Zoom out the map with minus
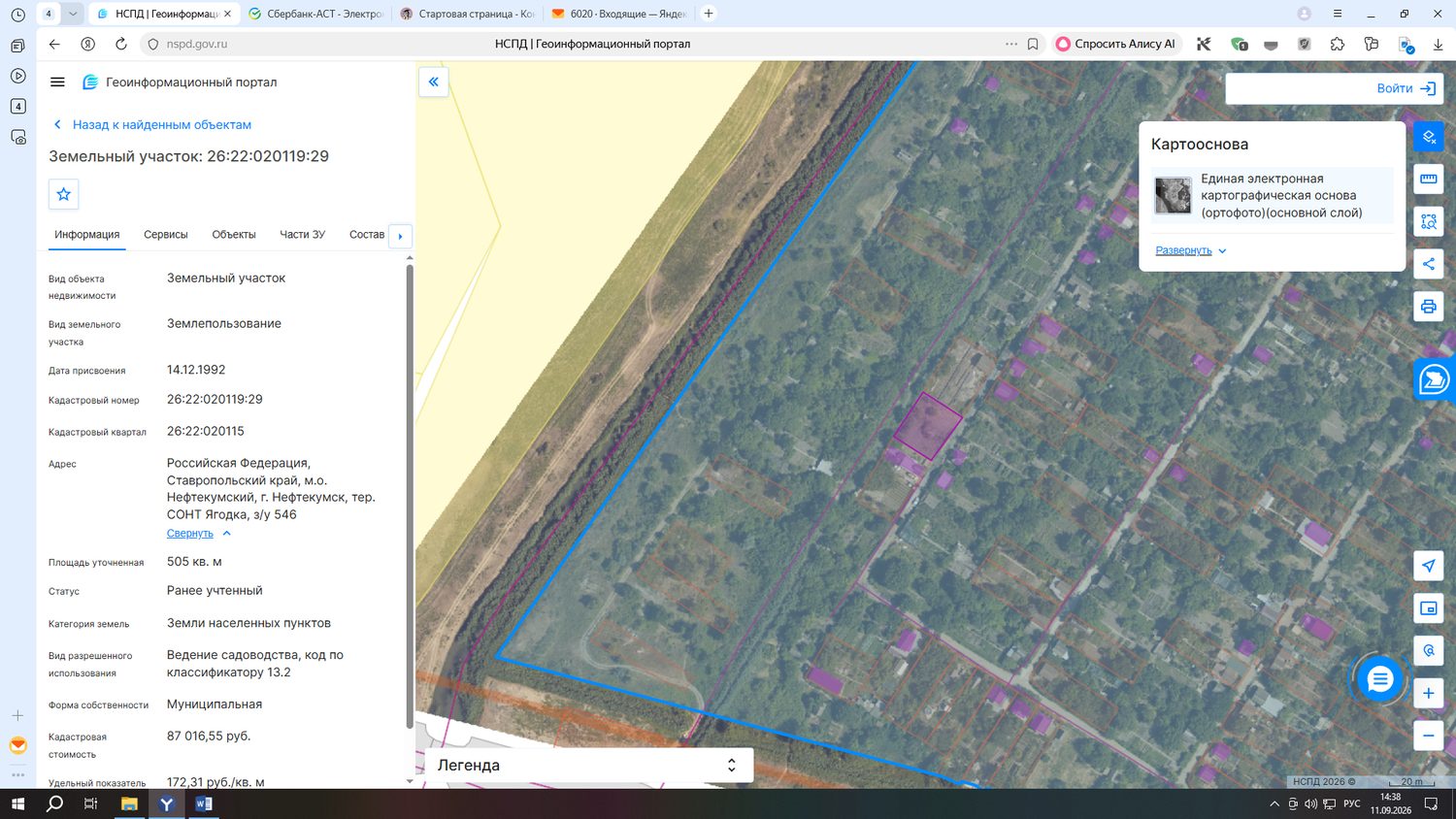 (1429, 736)
